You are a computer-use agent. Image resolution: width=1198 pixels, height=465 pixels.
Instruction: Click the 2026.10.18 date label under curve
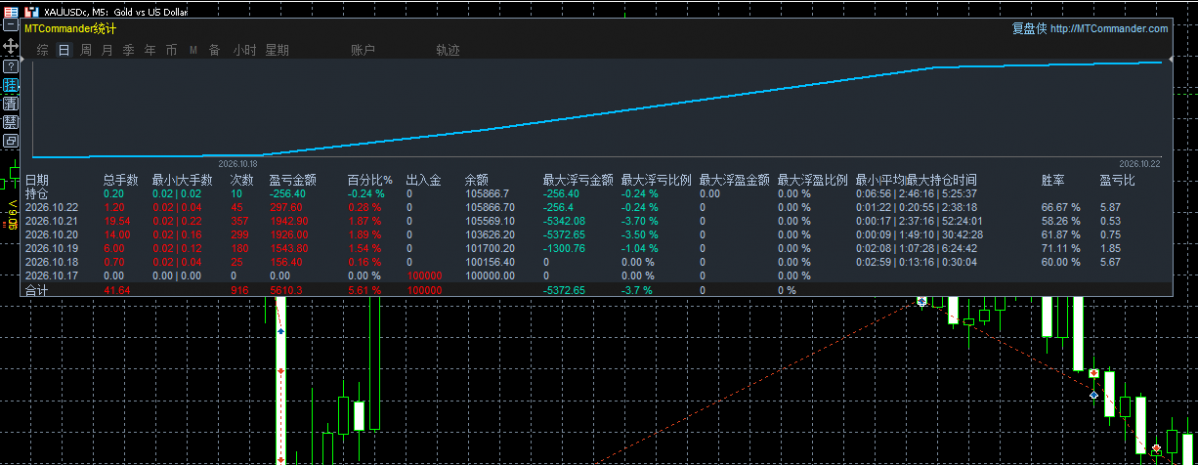[238, 163]
